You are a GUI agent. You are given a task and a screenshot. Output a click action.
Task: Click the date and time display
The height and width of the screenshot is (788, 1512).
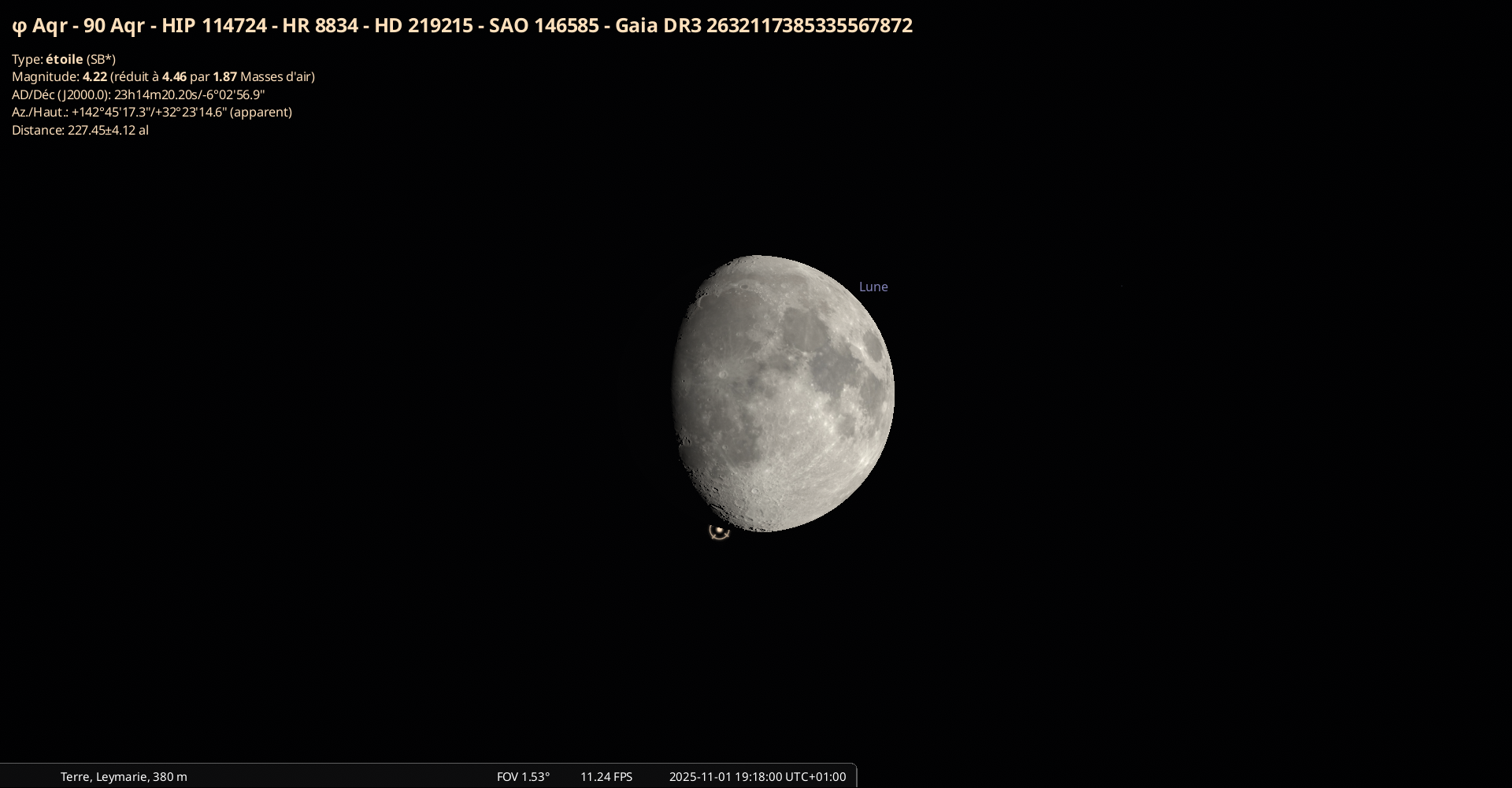point(757,776)
